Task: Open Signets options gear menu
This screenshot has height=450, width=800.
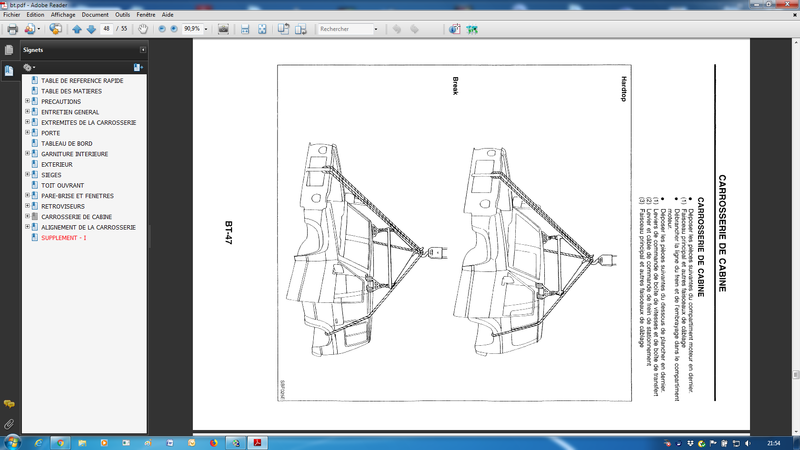Action: coord(29,67)
